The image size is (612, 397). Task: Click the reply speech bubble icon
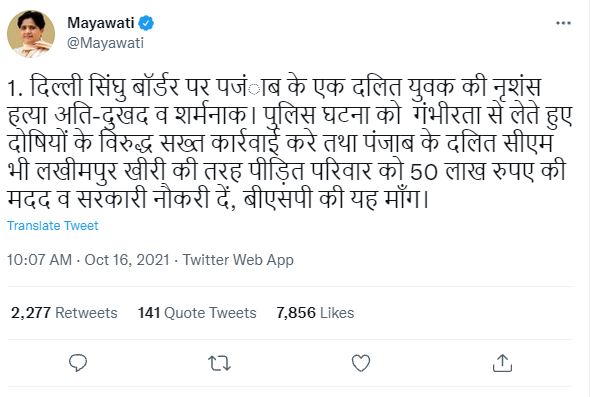(x=78, y=363)
